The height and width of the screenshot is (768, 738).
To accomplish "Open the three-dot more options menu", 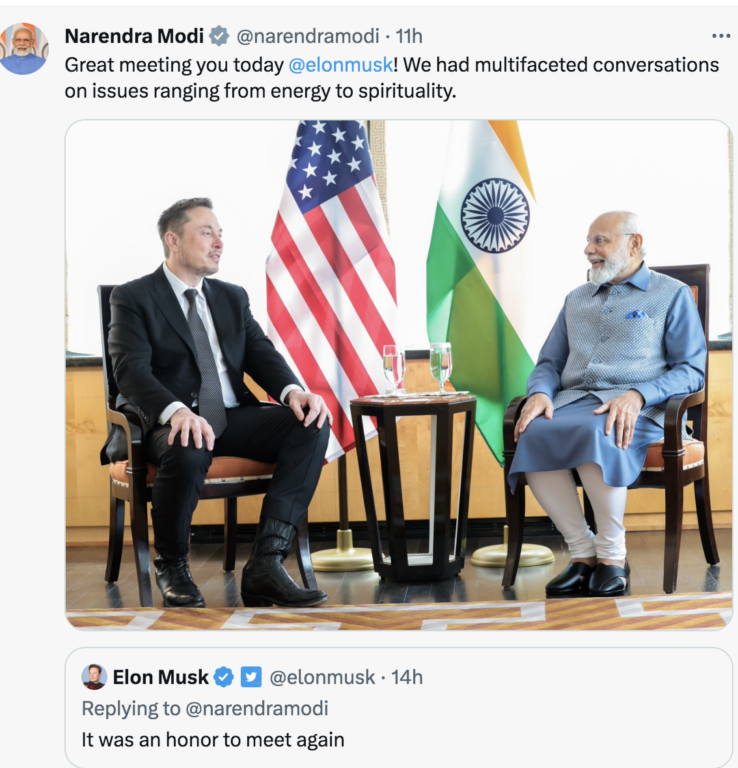I will click(720, 36).
